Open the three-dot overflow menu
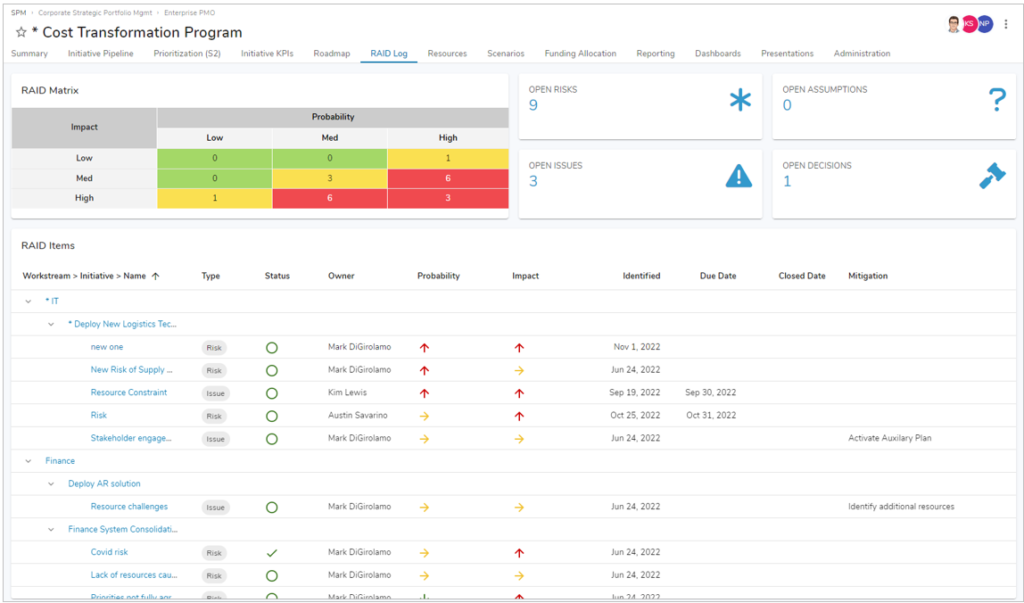The width and height of the screenshot is (1024, 603). click(1004, 23)
